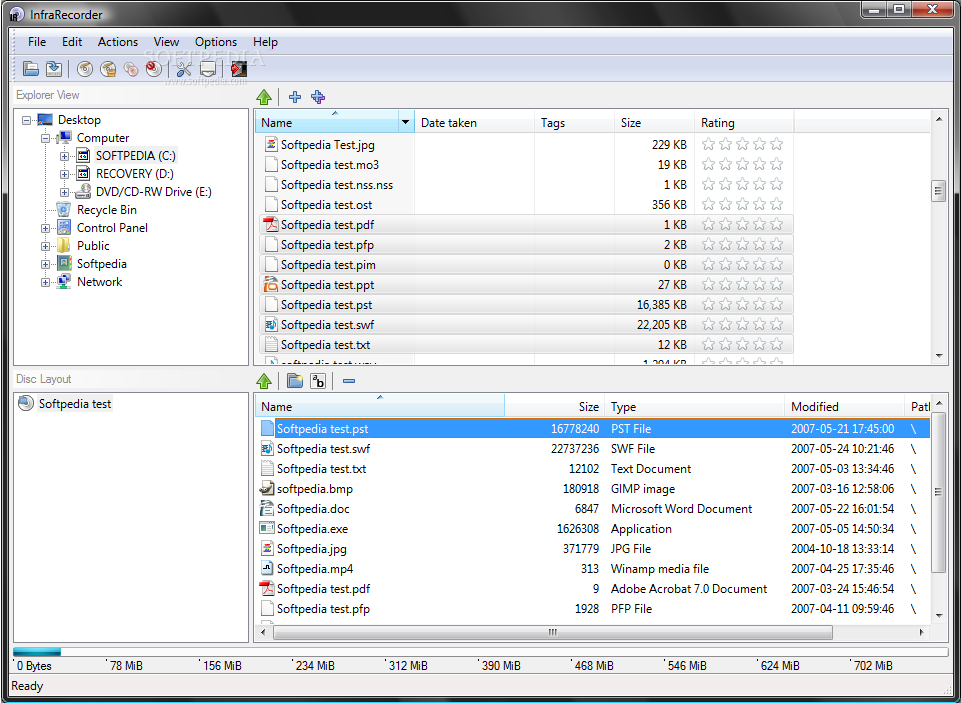This screenshot has height=703, width=961.
Task: Click the icon of Softpedia test.ppt
Action: point(271,284)
